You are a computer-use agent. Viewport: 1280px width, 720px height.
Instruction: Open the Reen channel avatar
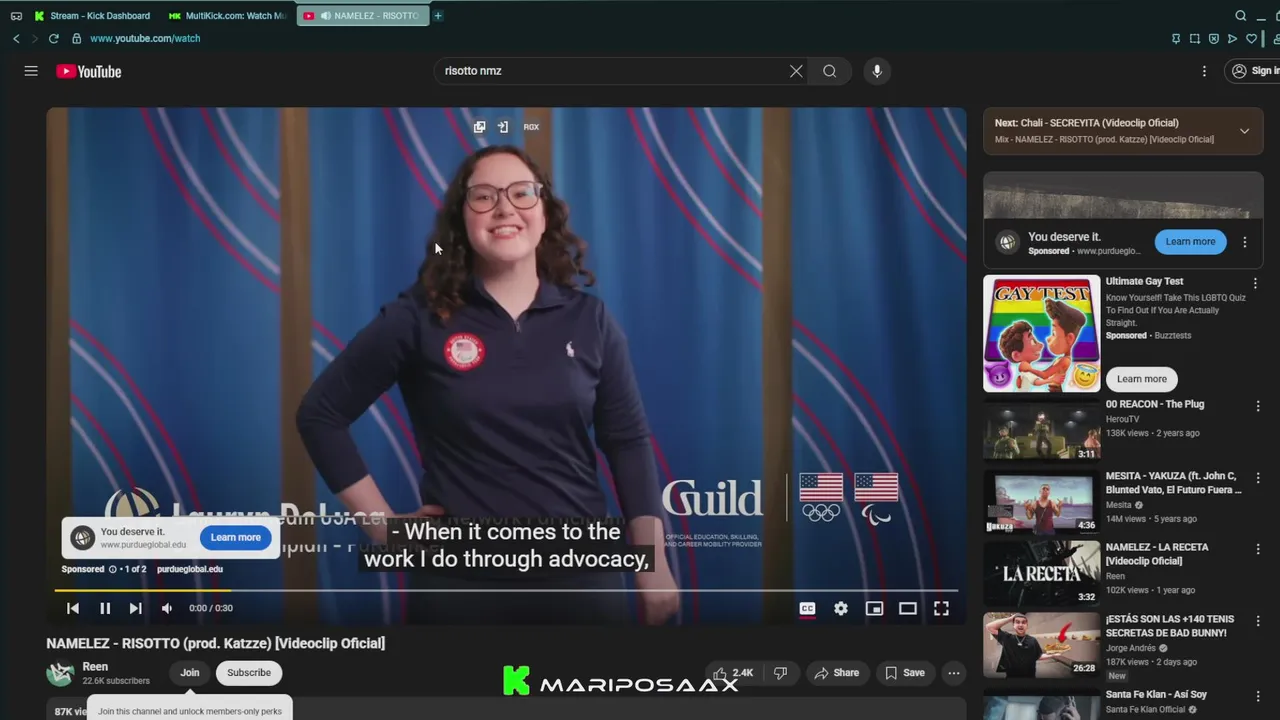click(60, 673)
